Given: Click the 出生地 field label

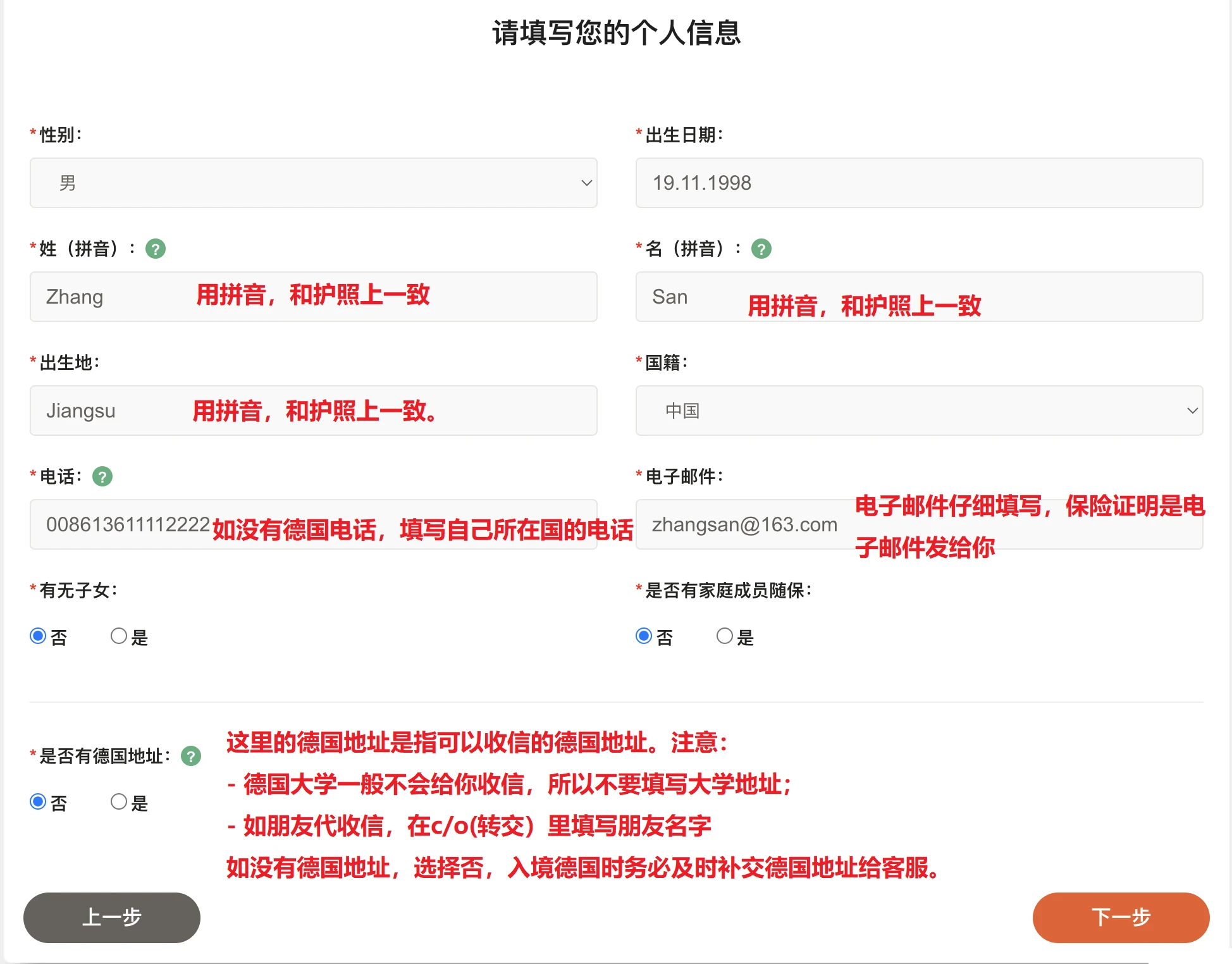Looking at the screenshot, I should click(x=70, y=362).
